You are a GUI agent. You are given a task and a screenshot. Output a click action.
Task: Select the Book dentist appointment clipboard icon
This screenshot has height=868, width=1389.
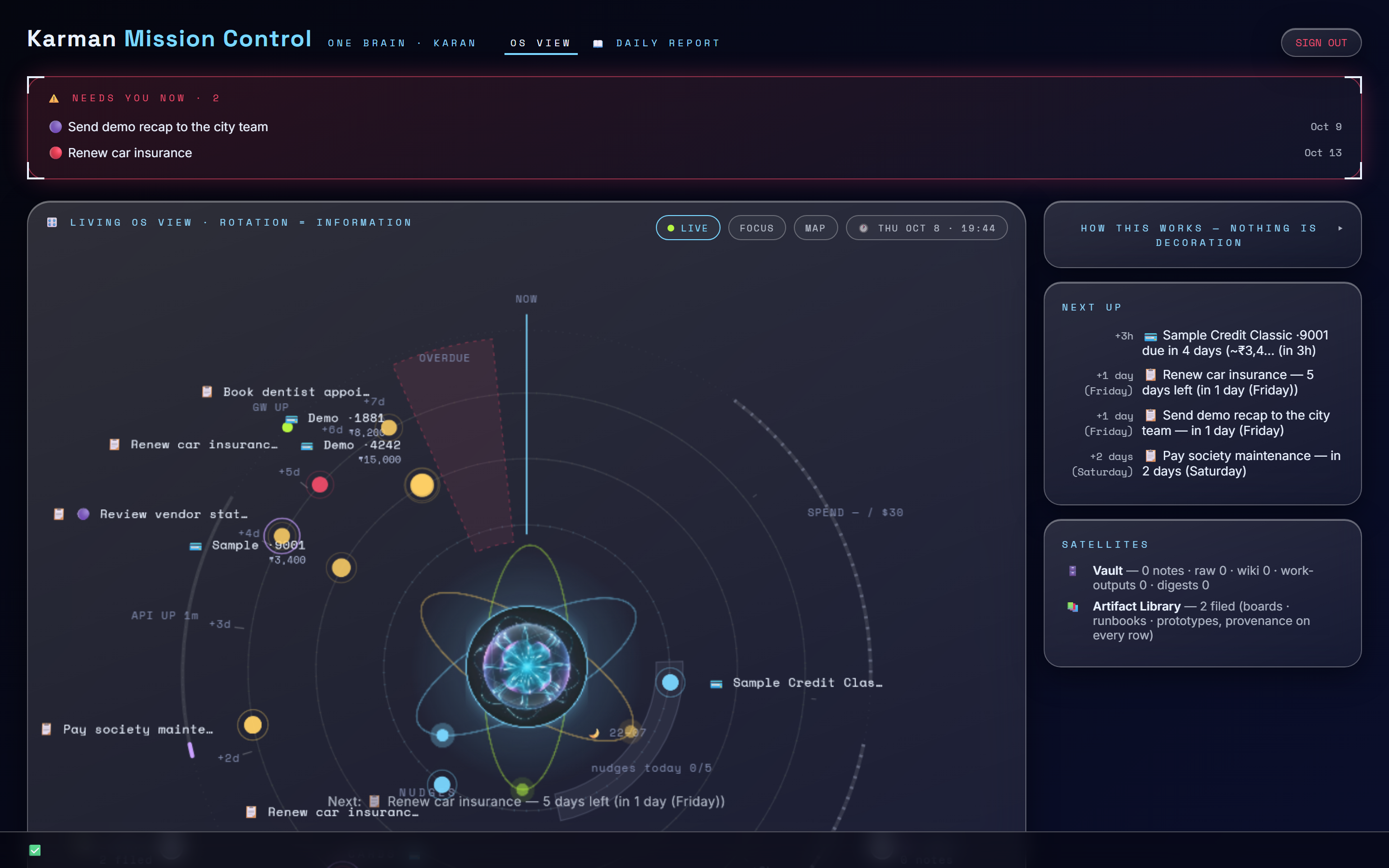[207, 392]
